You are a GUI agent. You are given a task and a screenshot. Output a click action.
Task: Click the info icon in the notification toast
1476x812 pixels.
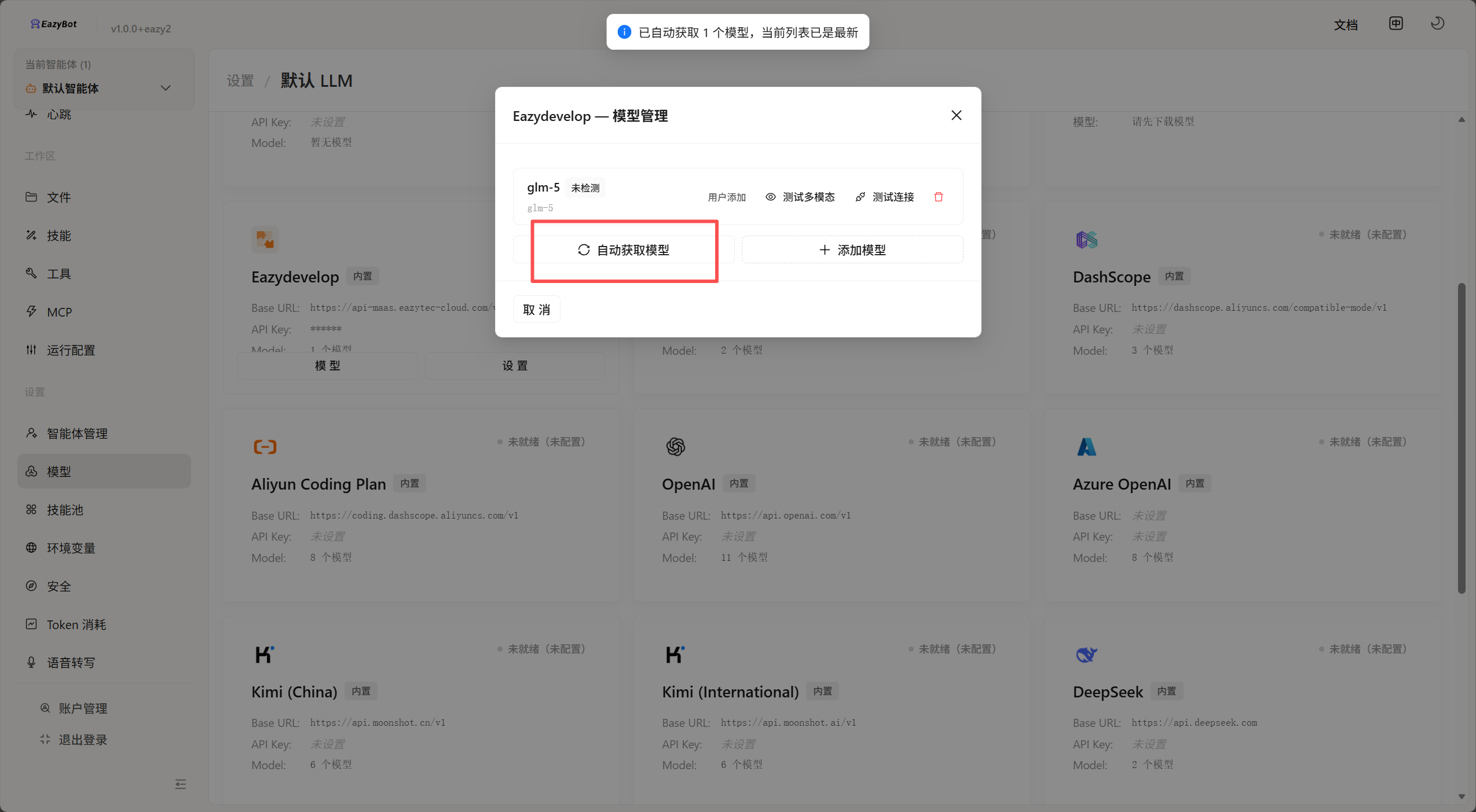click(x=624, y=32)
